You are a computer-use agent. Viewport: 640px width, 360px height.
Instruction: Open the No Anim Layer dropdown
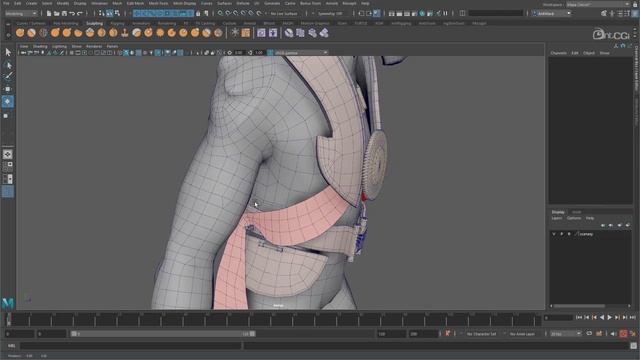pos(522,334)
